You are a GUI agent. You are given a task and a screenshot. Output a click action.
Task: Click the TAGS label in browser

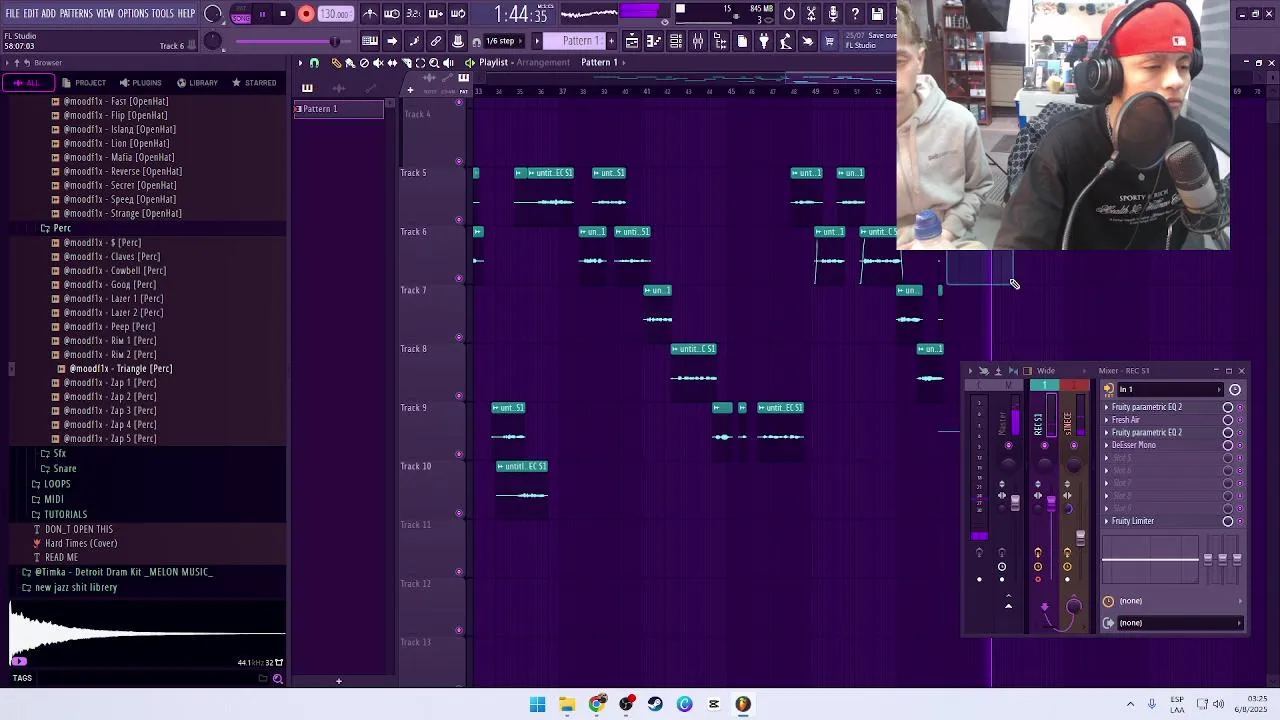click(22, 678)
